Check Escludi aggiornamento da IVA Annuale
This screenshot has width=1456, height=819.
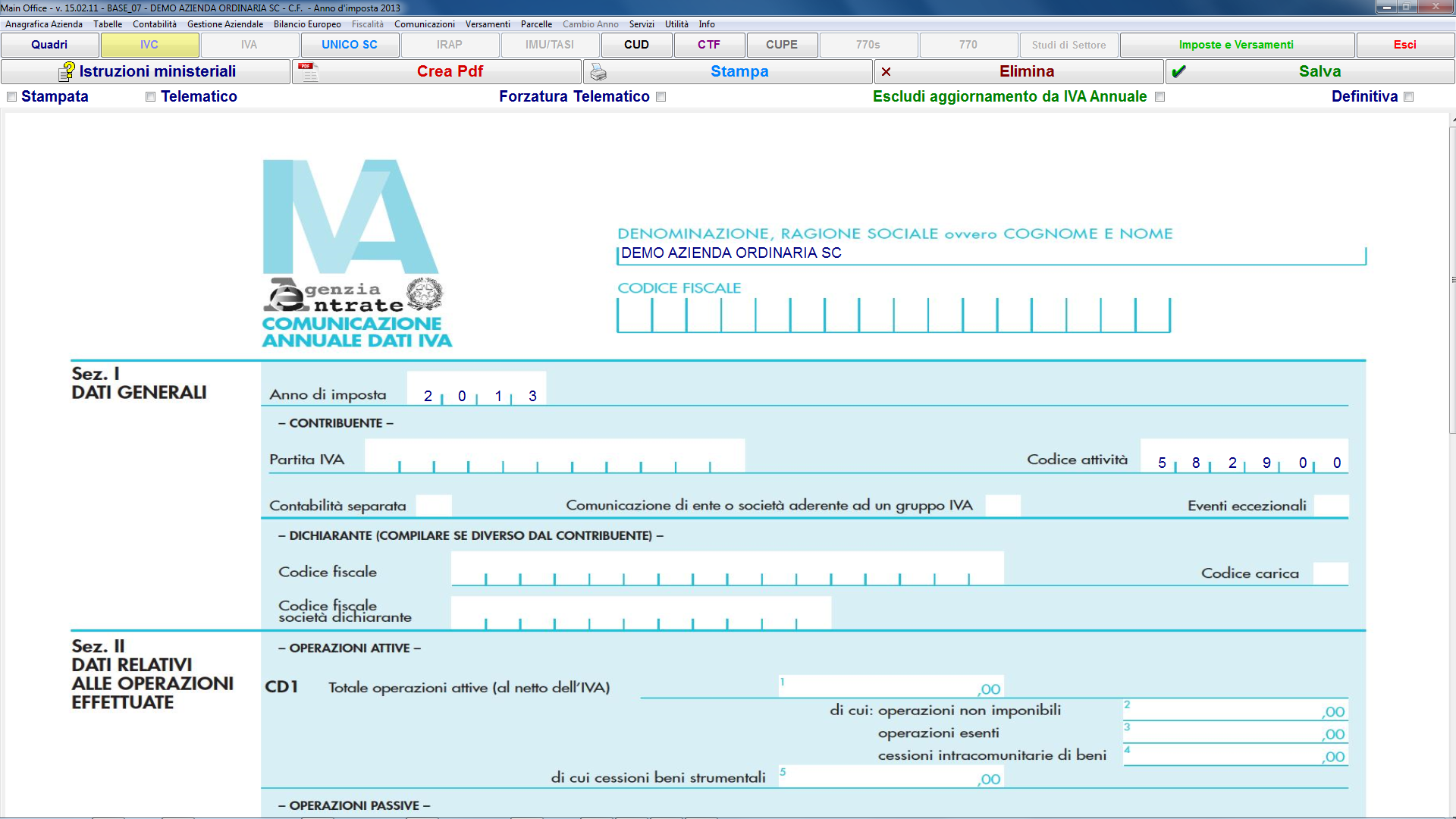1159,97
